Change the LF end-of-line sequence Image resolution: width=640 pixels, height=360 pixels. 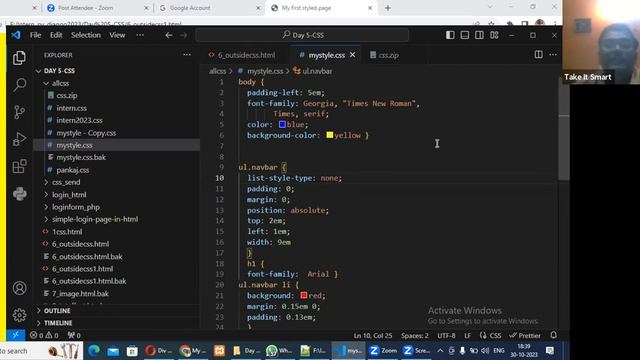tap(467, 336)
